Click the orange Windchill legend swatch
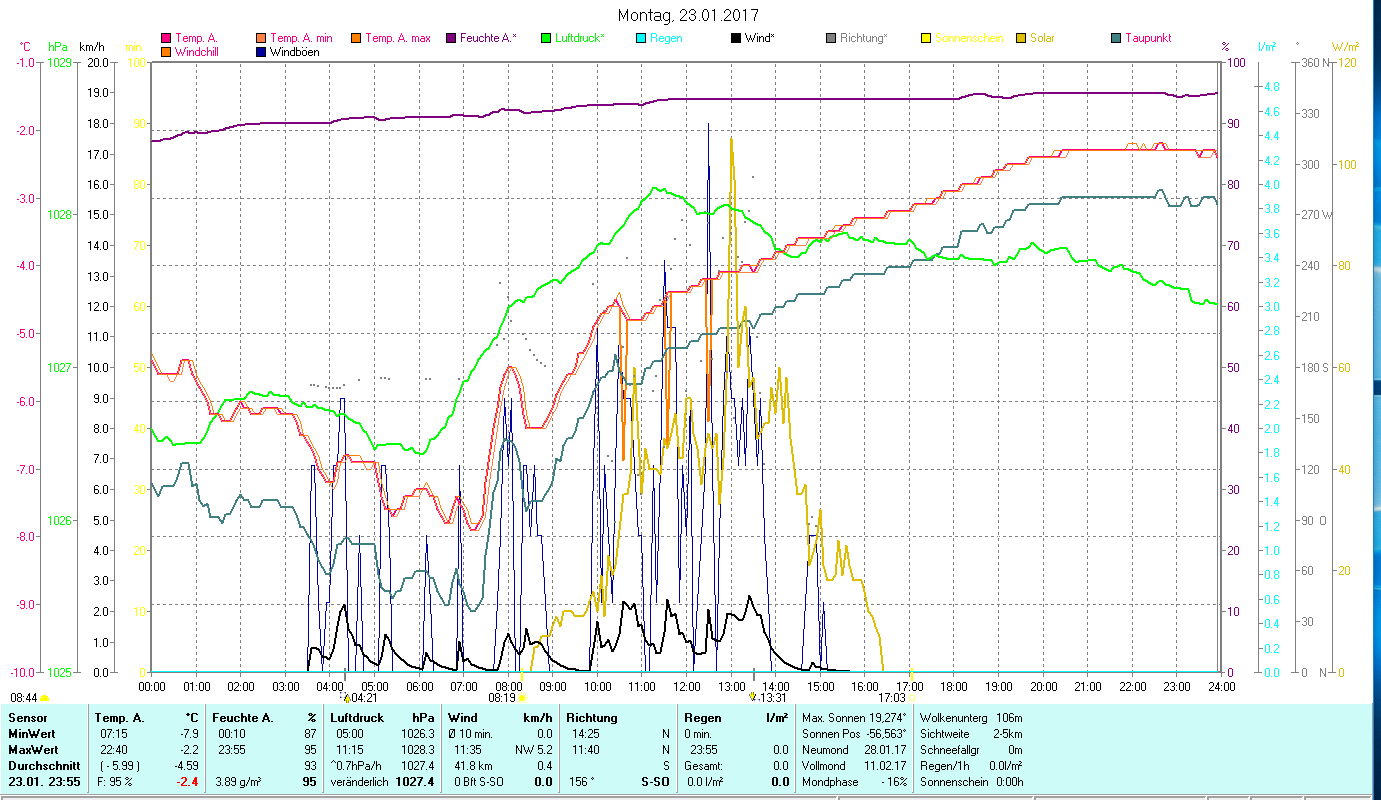 [166, 52]
